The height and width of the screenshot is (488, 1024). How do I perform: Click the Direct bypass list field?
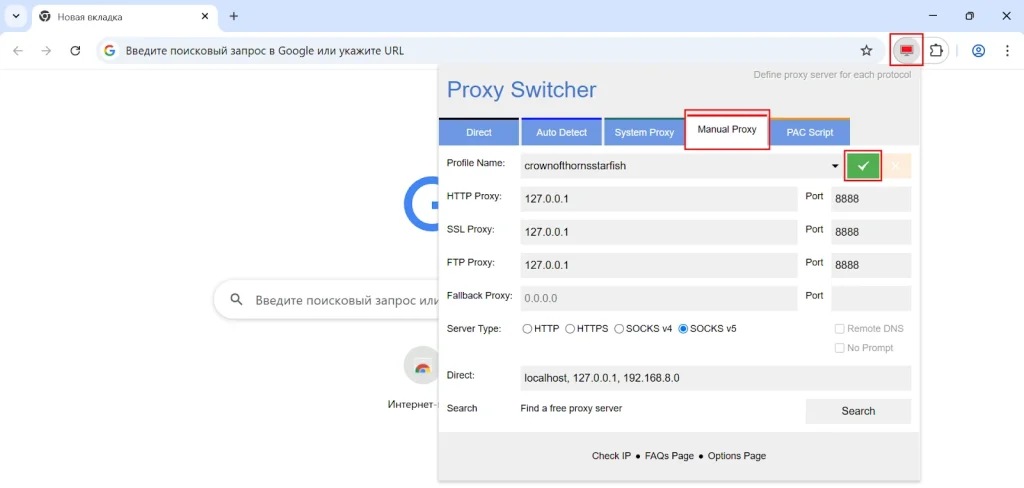716,378
